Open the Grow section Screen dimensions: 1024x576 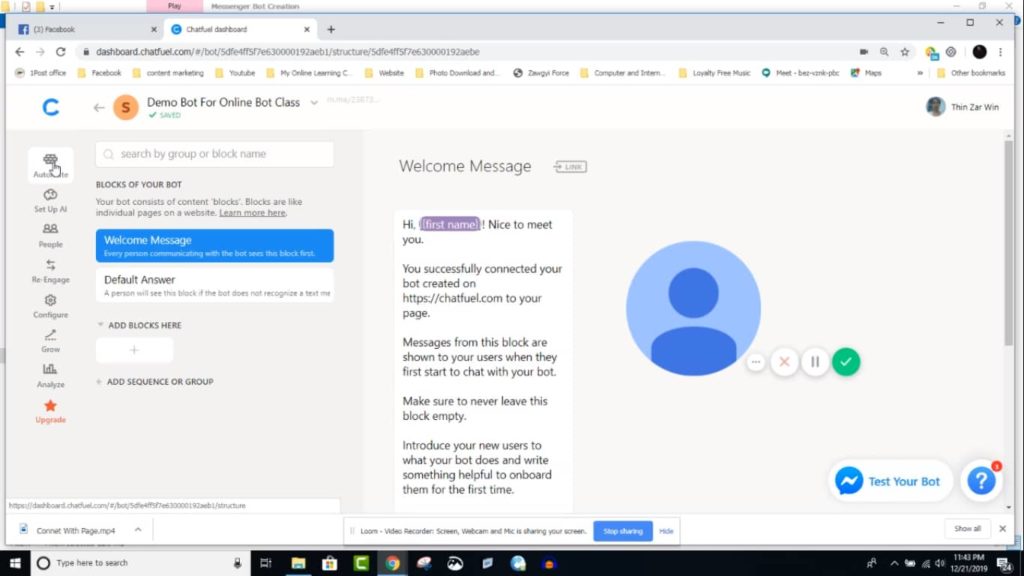coord(50,341)
